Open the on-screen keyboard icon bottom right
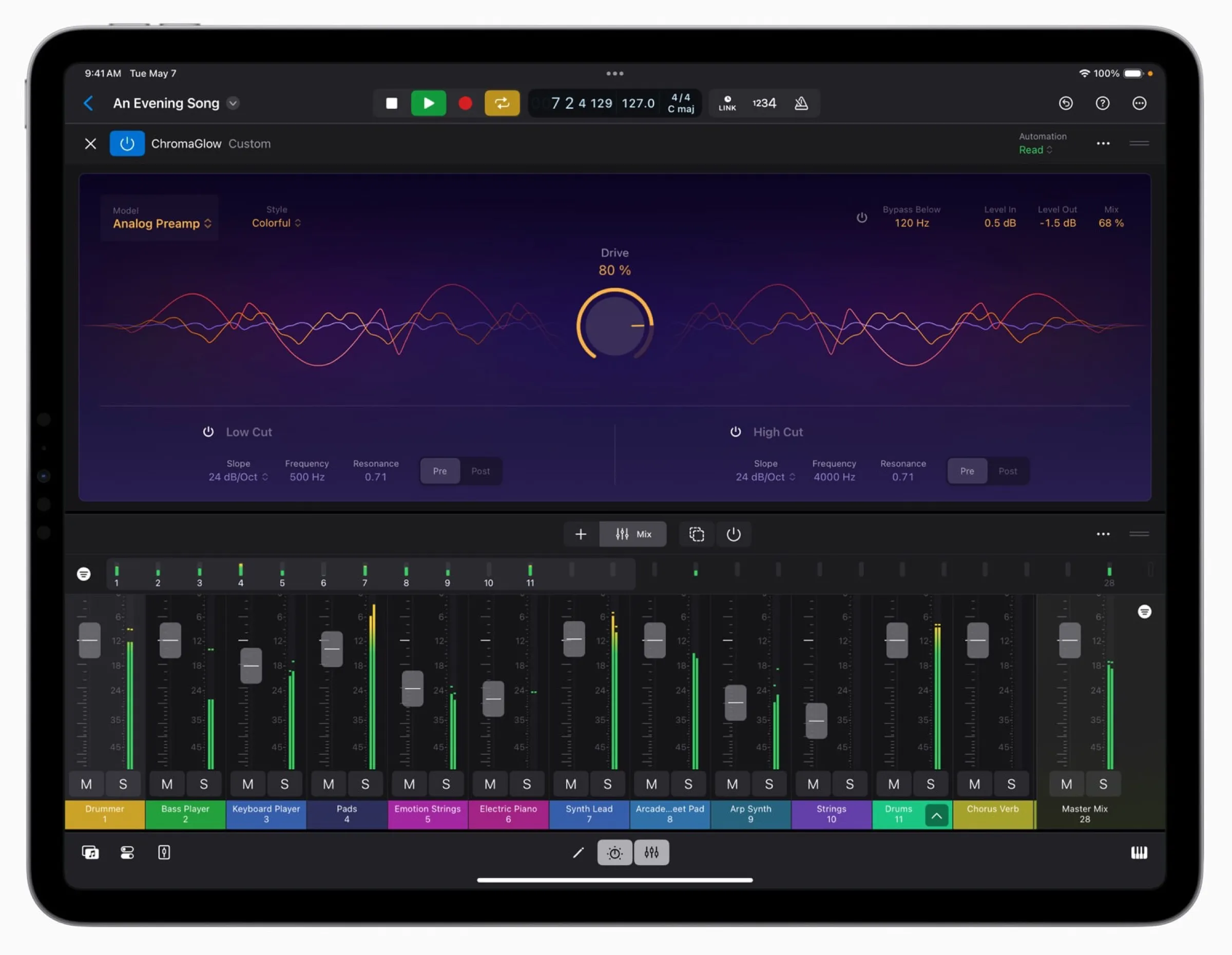 click(x=1139, y=852)
